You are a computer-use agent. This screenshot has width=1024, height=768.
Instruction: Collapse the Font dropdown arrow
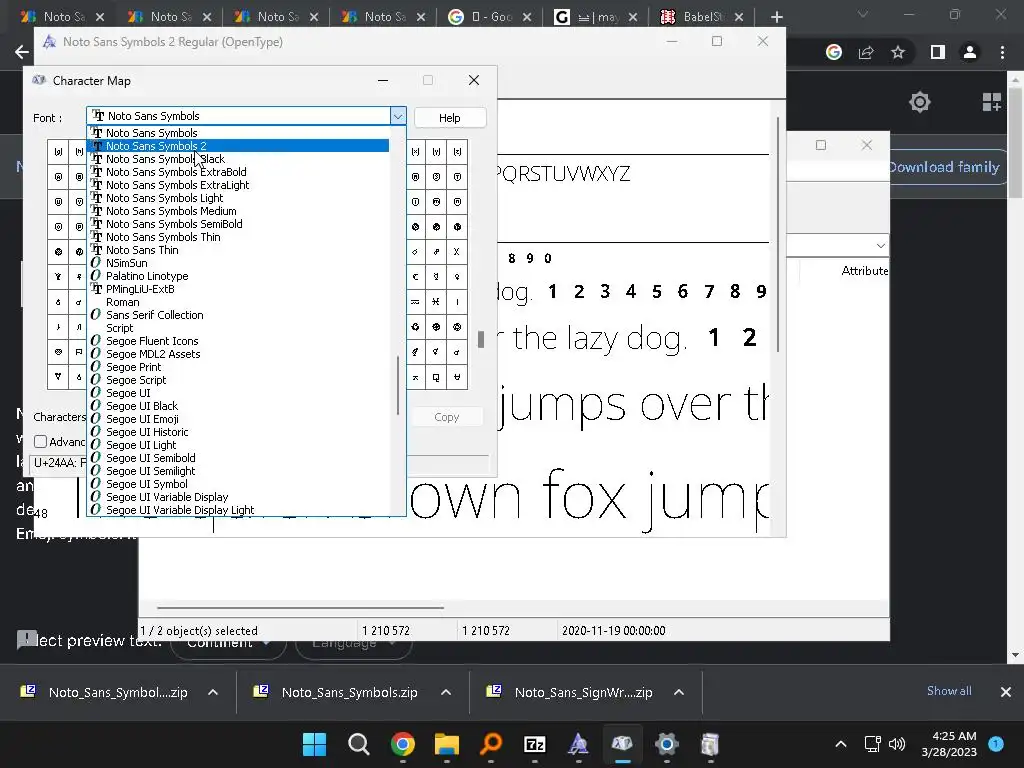point(398,116)
